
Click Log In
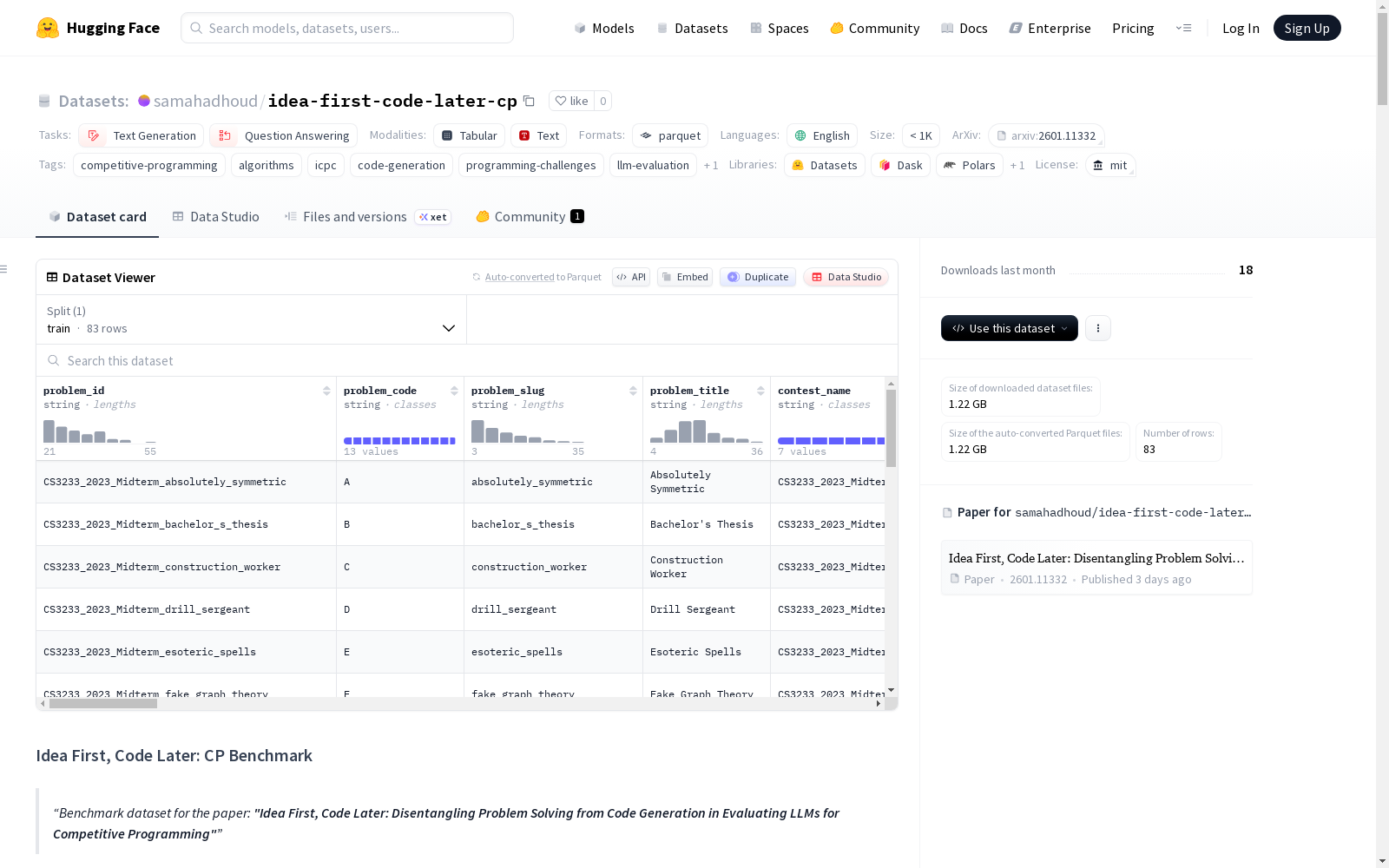point(1241,28)
